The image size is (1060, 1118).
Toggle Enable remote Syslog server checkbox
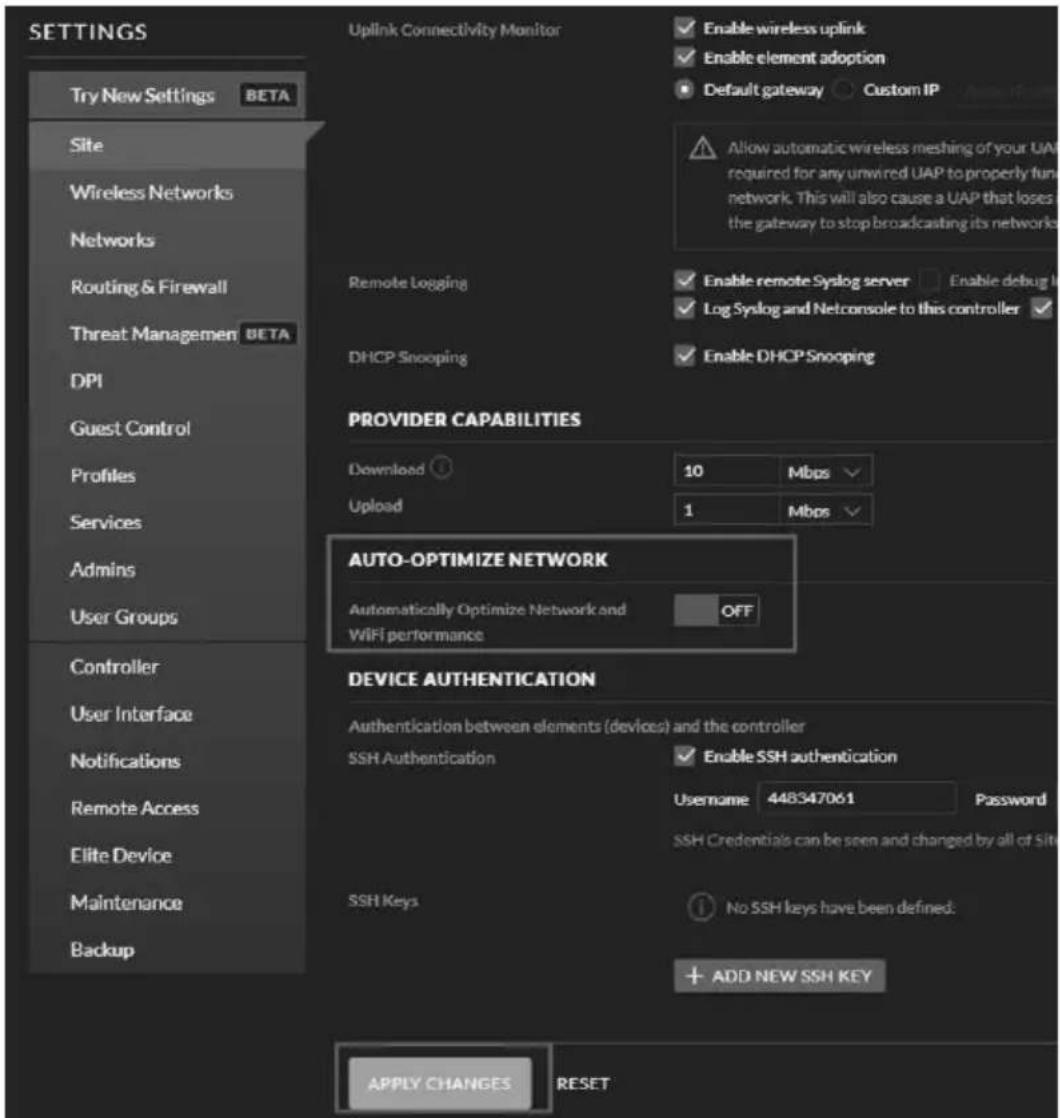685,280
